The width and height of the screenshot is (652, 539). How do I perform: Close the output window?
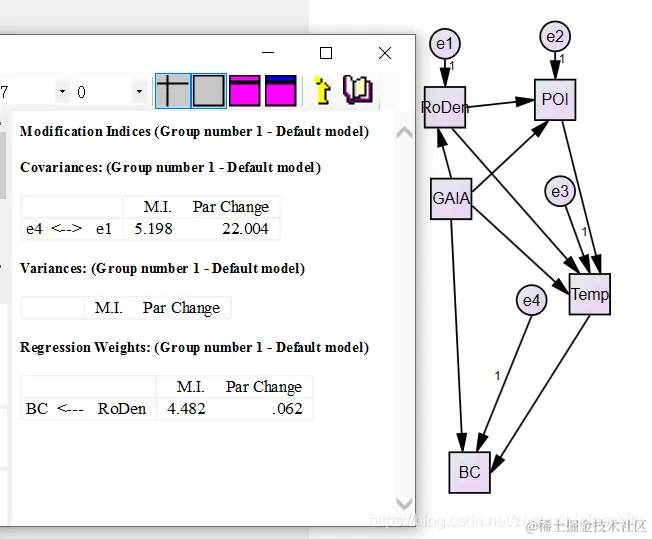click(385, 53)
